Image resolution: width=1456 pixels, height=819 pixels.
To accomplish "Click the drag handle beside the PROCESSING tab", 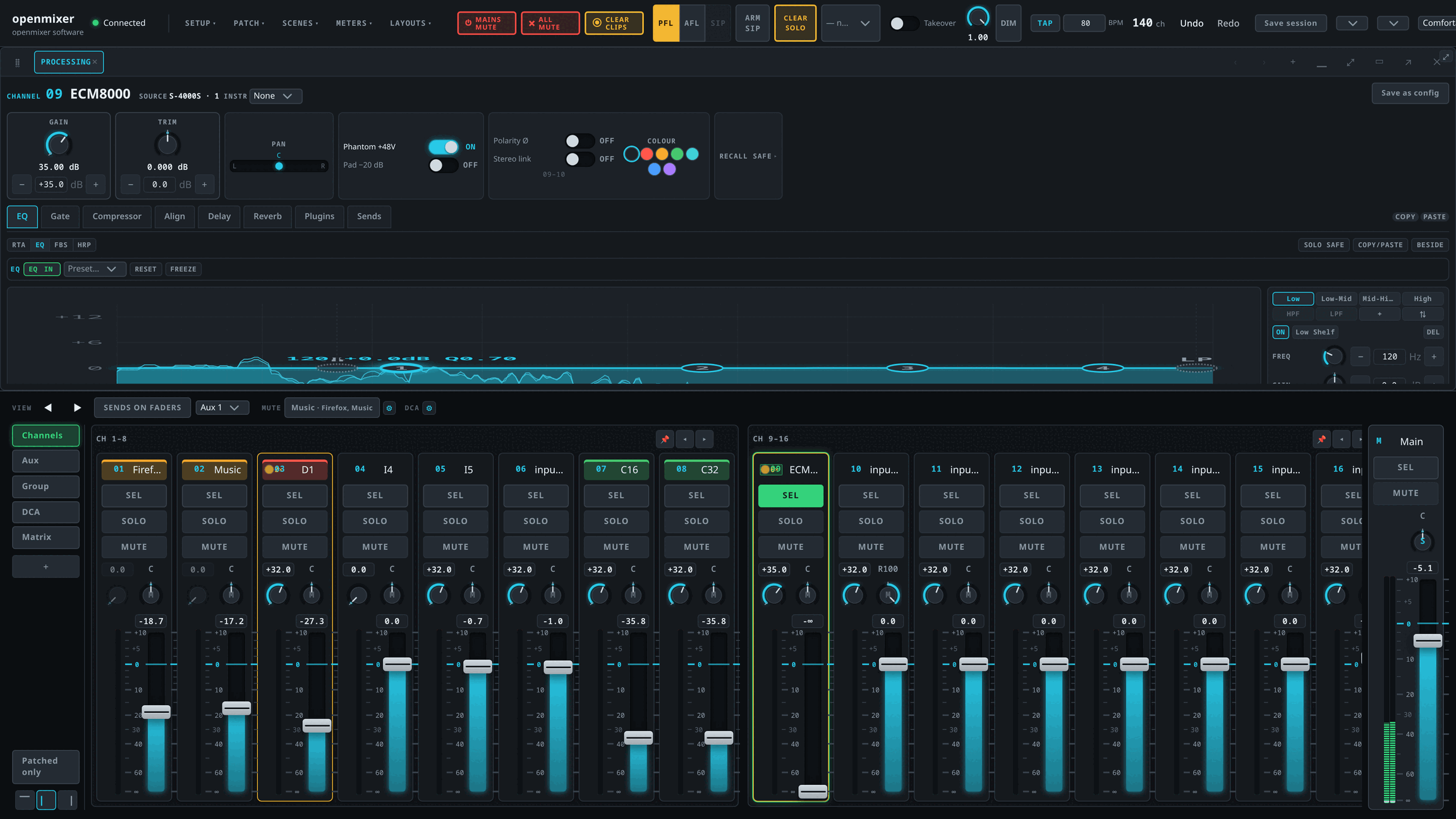I will 18,62.
